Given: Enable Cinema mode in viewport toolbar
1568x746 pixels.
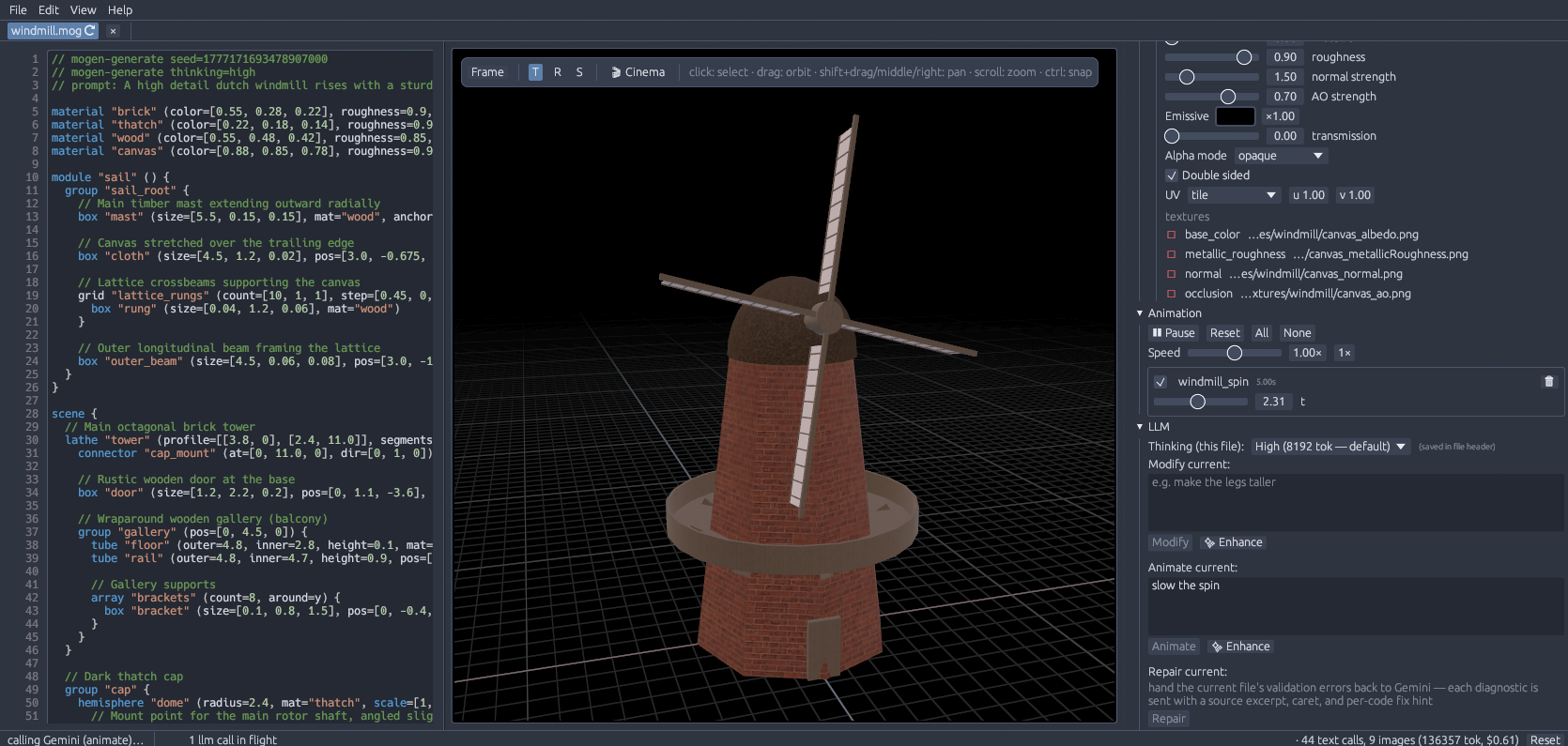Looking at the screenshot, I should 638,72.
